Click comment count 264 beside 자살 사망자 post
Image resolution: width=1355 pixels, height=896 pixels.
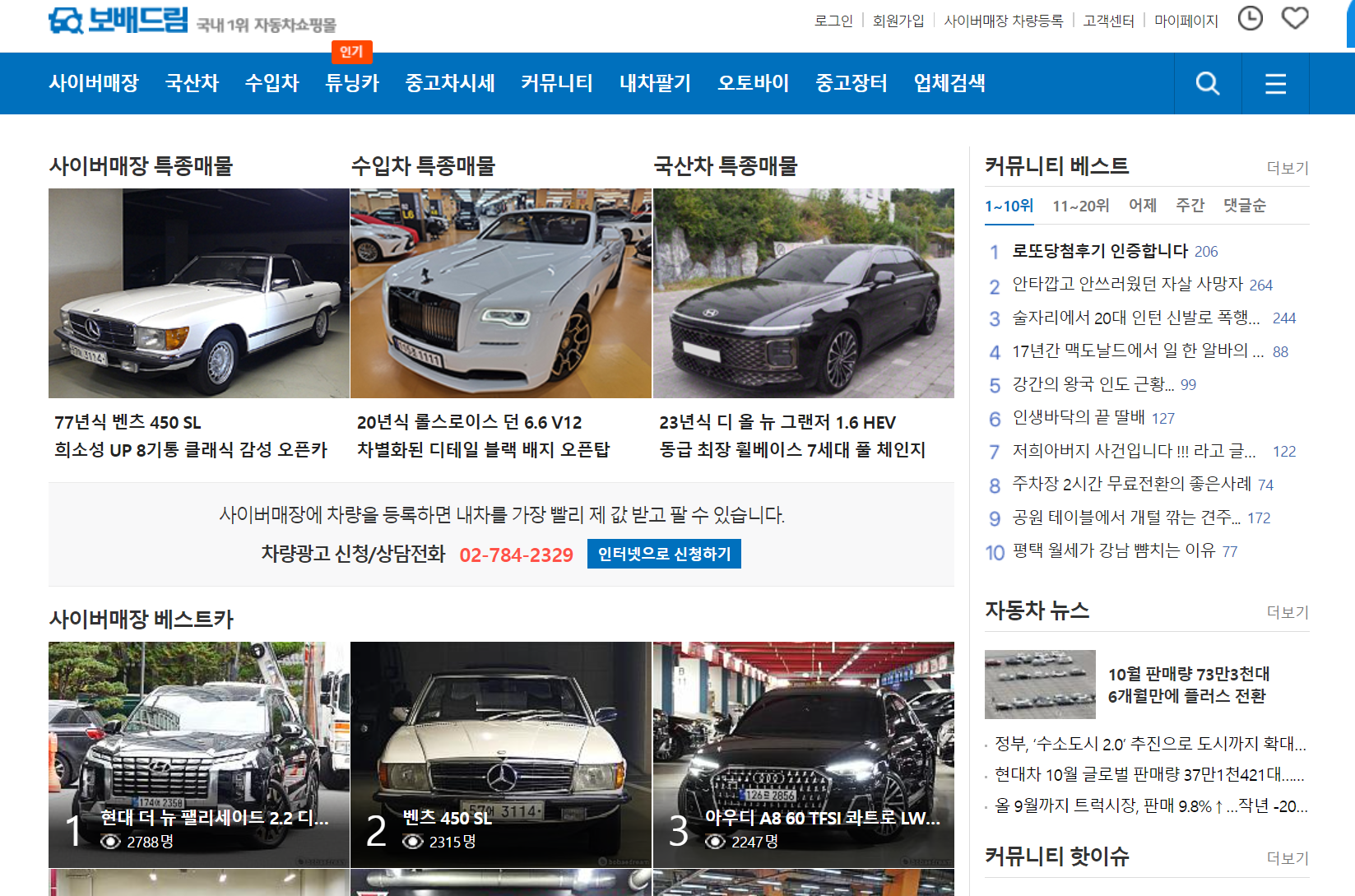click(x=1260, y=286)
